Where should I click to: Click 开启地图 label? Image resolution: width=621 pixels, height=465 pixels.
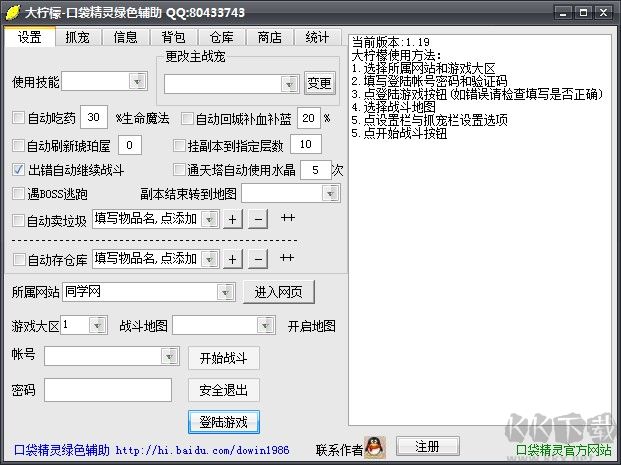coord(312,326)
